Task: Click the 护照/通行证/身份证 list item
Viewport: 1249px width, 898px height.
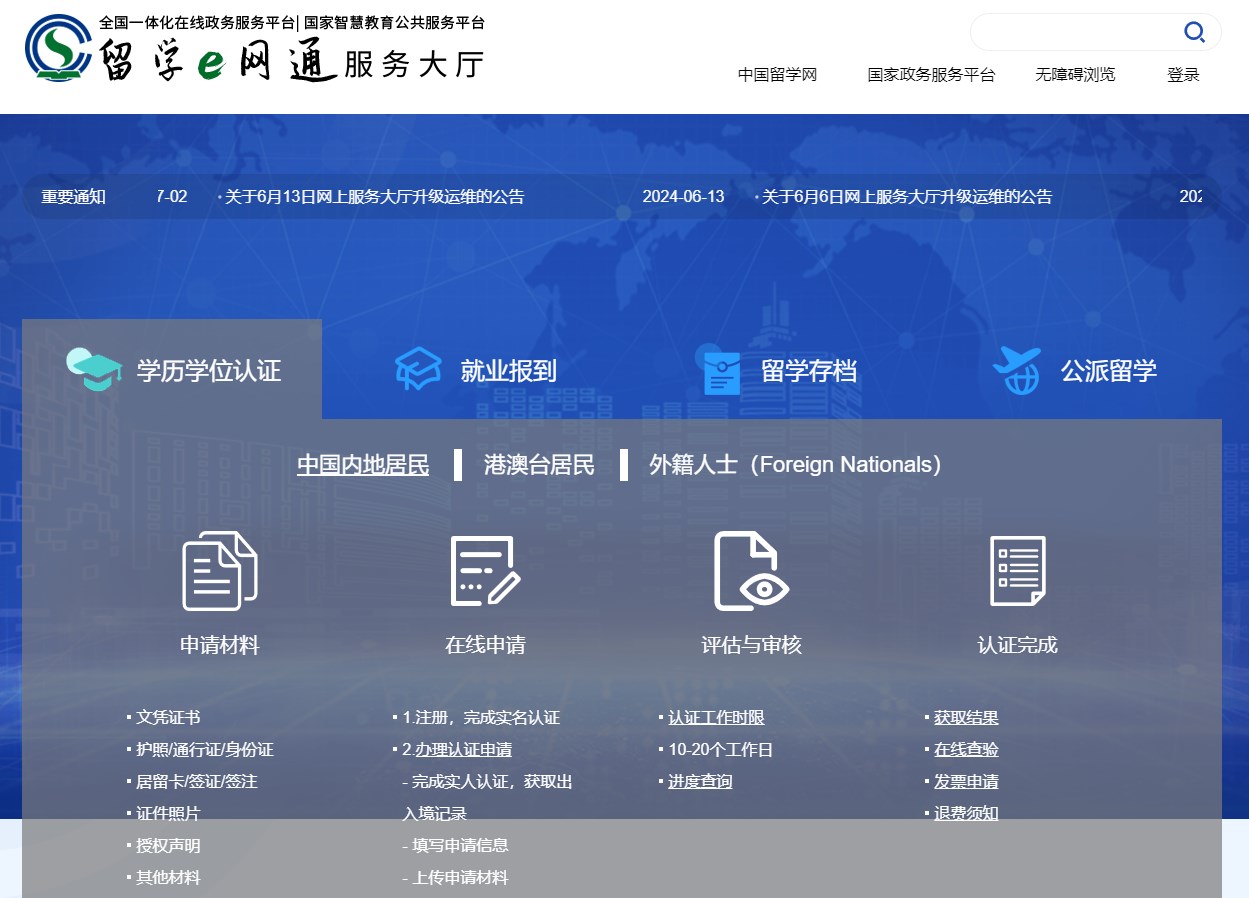Action: [x=205, y=750]
